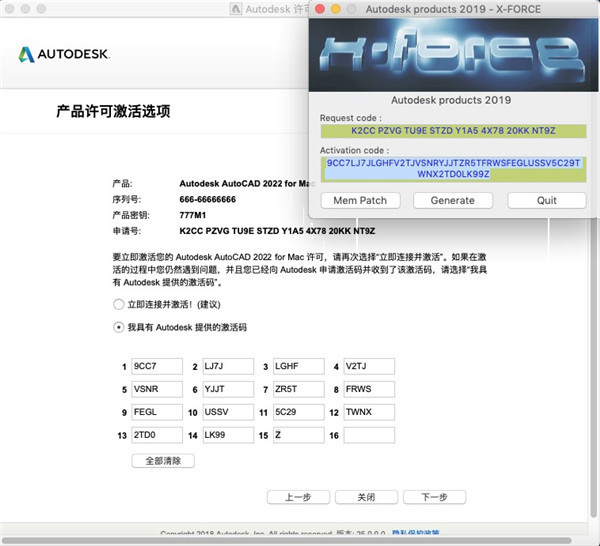
Task: Click the 下一步 next step button
Action: [x=434, y=497]
